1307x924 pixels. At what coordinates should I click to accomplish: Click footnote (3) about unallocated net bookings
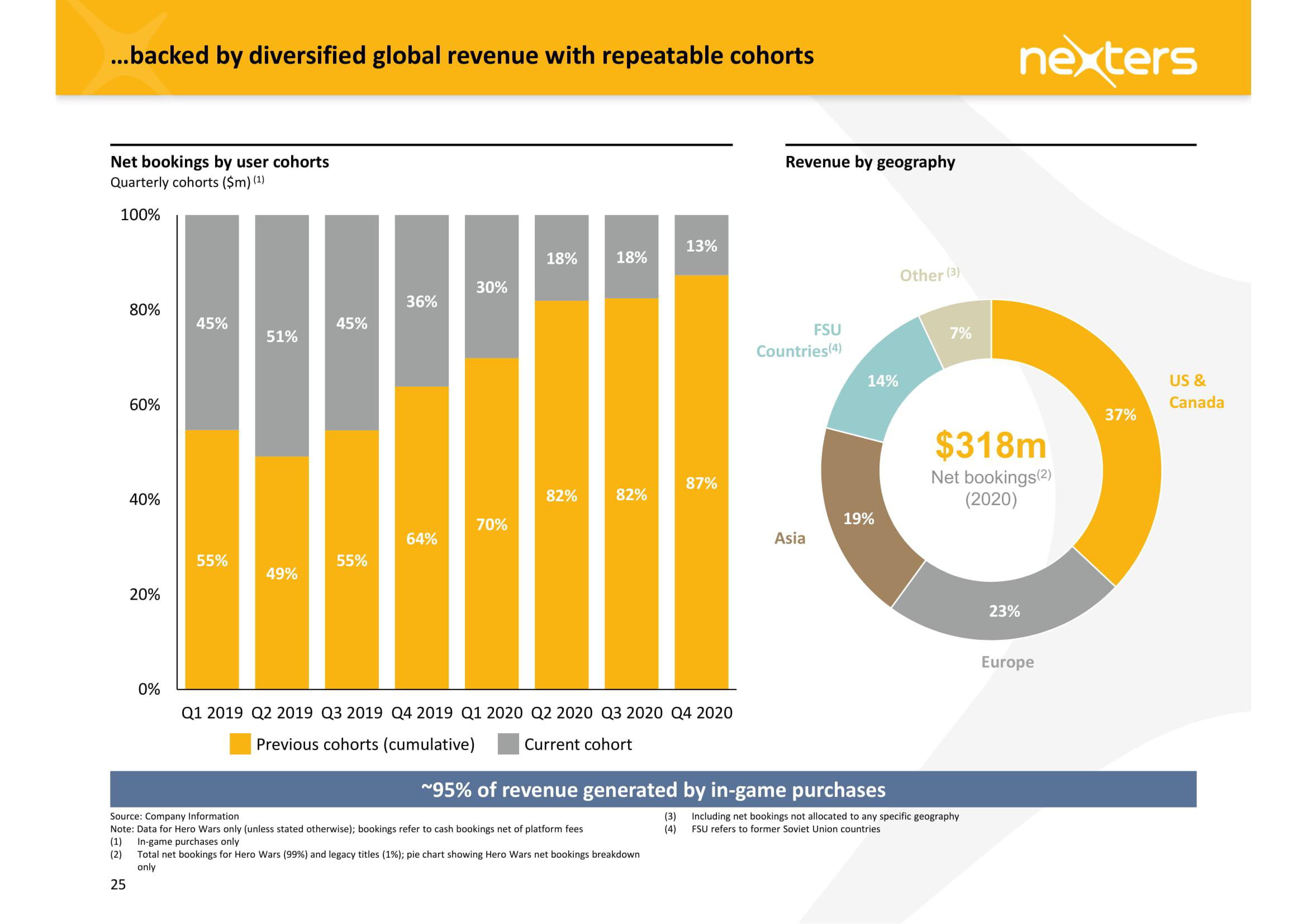[x=812, y=816]
